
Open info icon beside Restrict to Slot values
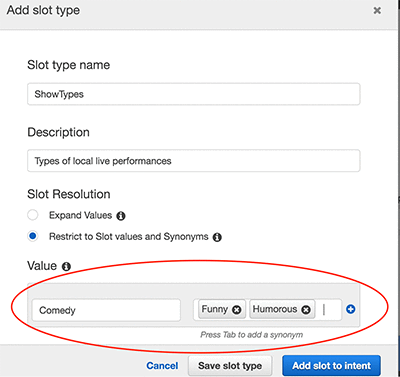click(217, 237)
